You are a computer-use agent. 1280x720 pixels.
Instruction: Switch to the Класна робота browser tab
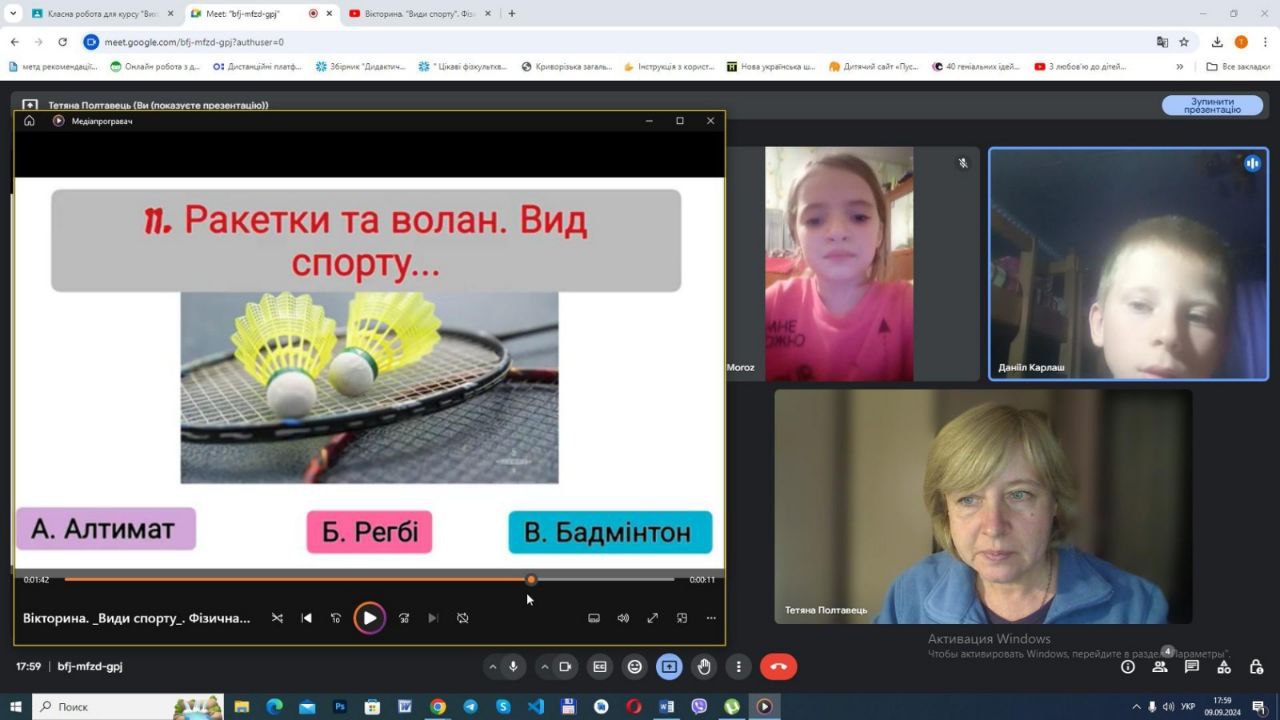pyautogui.click(x=100, y=14)
